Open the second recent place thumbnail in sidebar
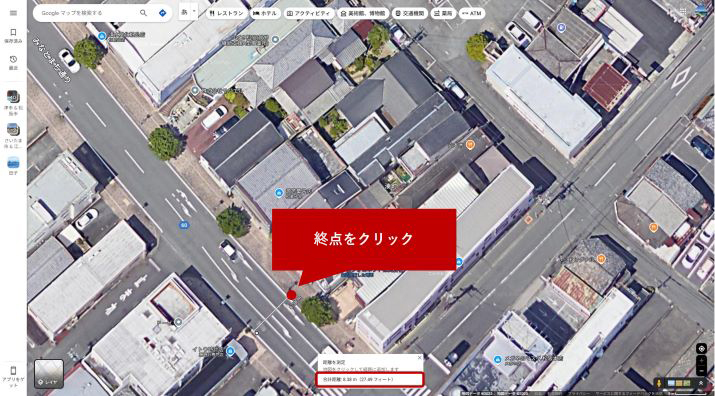The image size is (715, 396). 13,130
